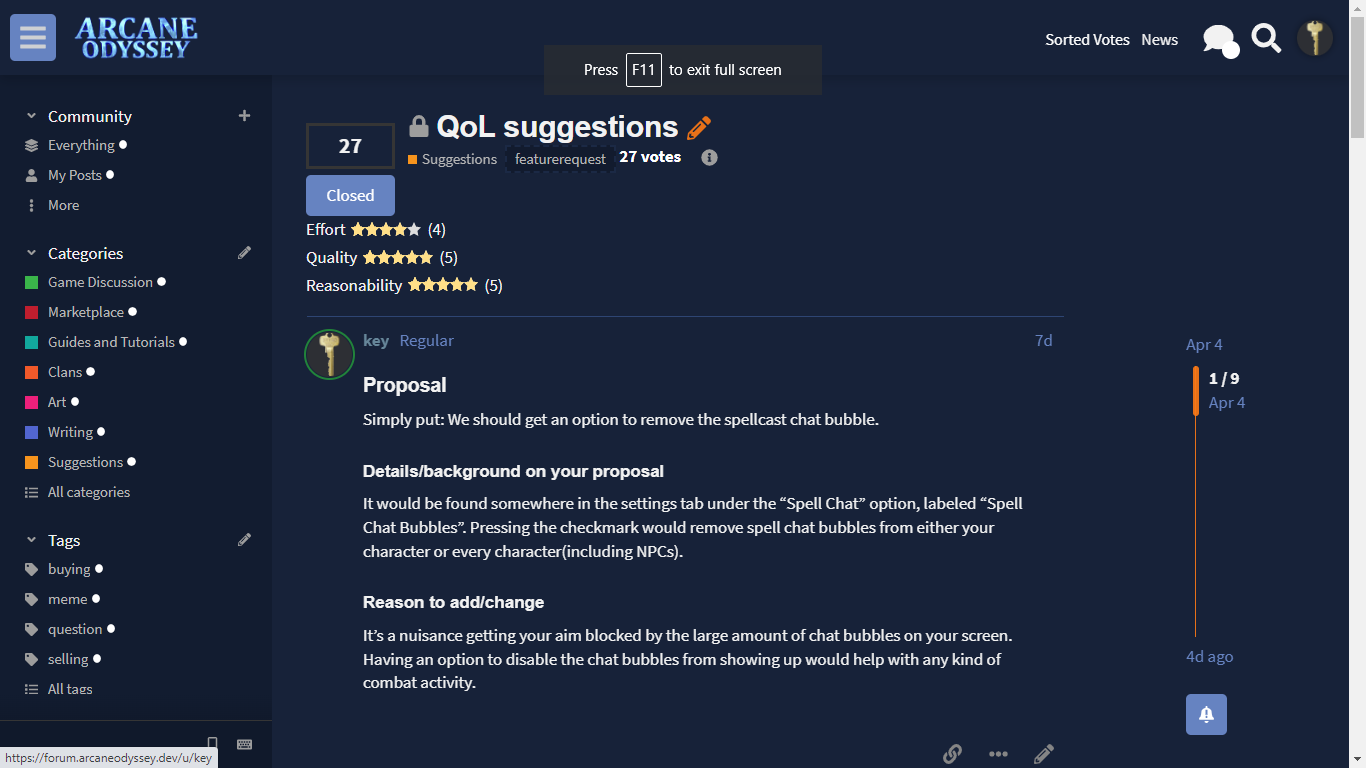Screen dimensions: 1366x768
Task: Collapse the Tags sidebar section
Action: (x=31, y=540)
